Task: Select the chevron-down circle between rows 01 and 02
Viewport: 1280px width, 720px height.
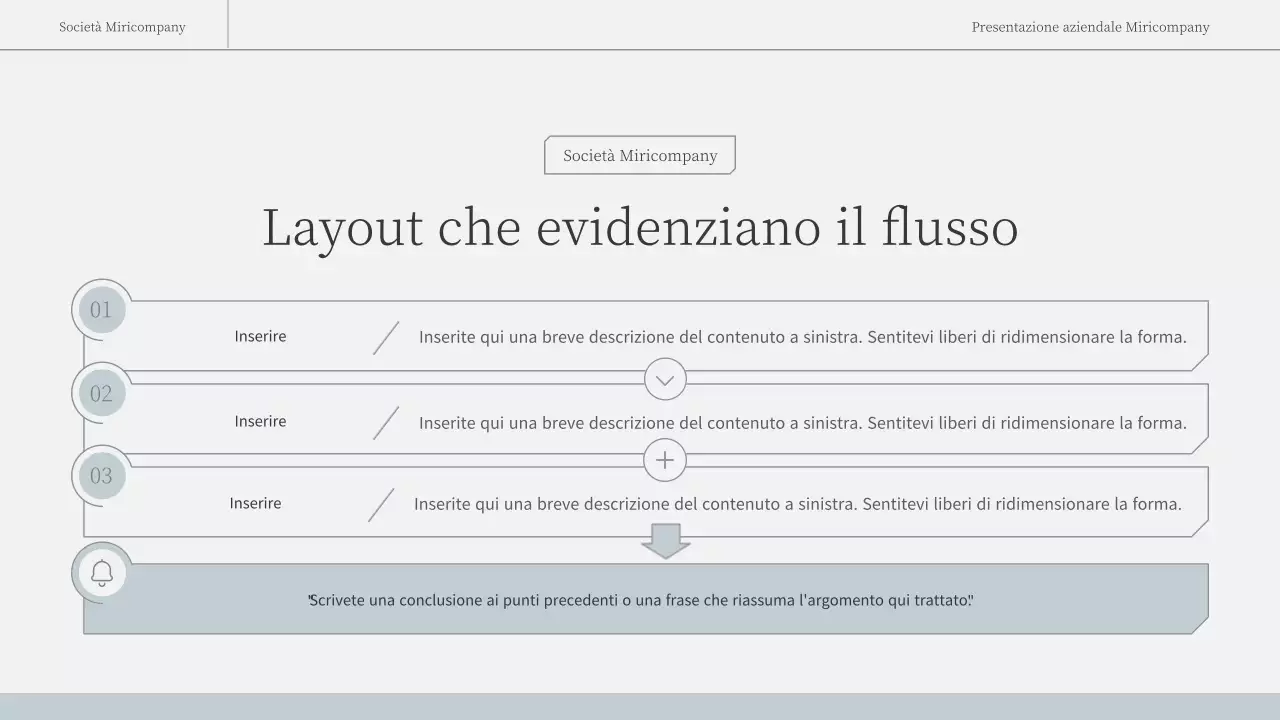Action: (664, 380)
